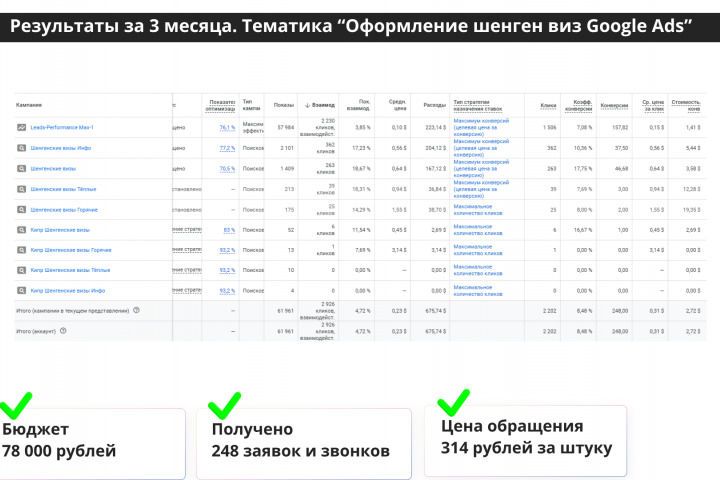
Task: Click the Показатель оптимизации column header
Action: click(220, 105)
